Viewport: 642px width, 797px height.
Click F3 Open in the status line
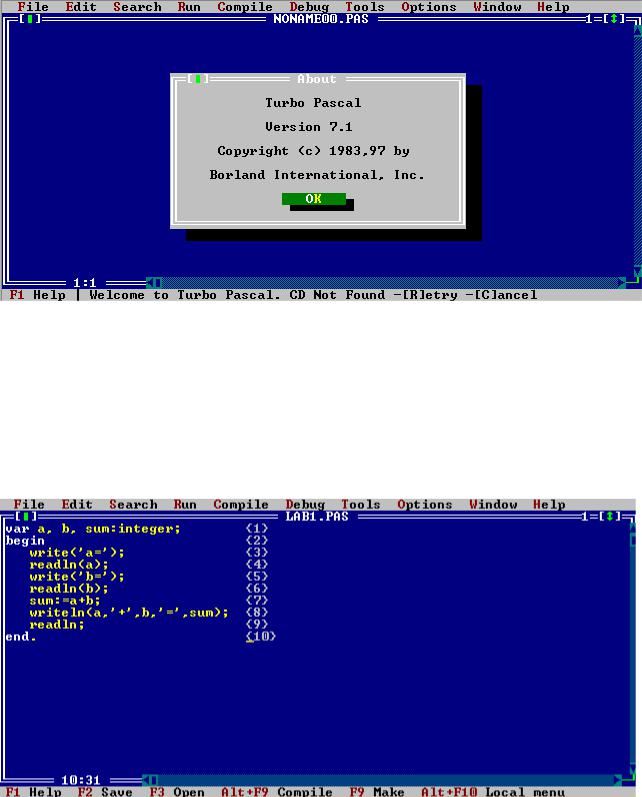(x=177, y=791)
